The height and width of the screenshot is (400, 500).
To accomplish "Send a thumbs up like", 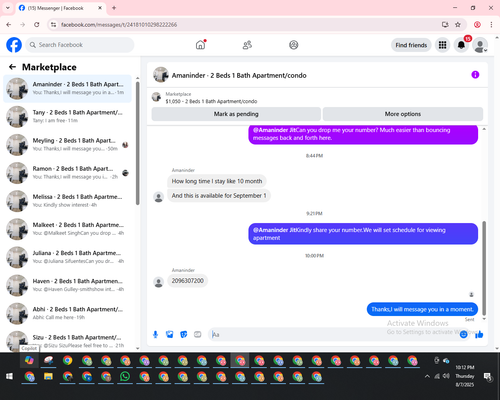I will tap(479, 334).
